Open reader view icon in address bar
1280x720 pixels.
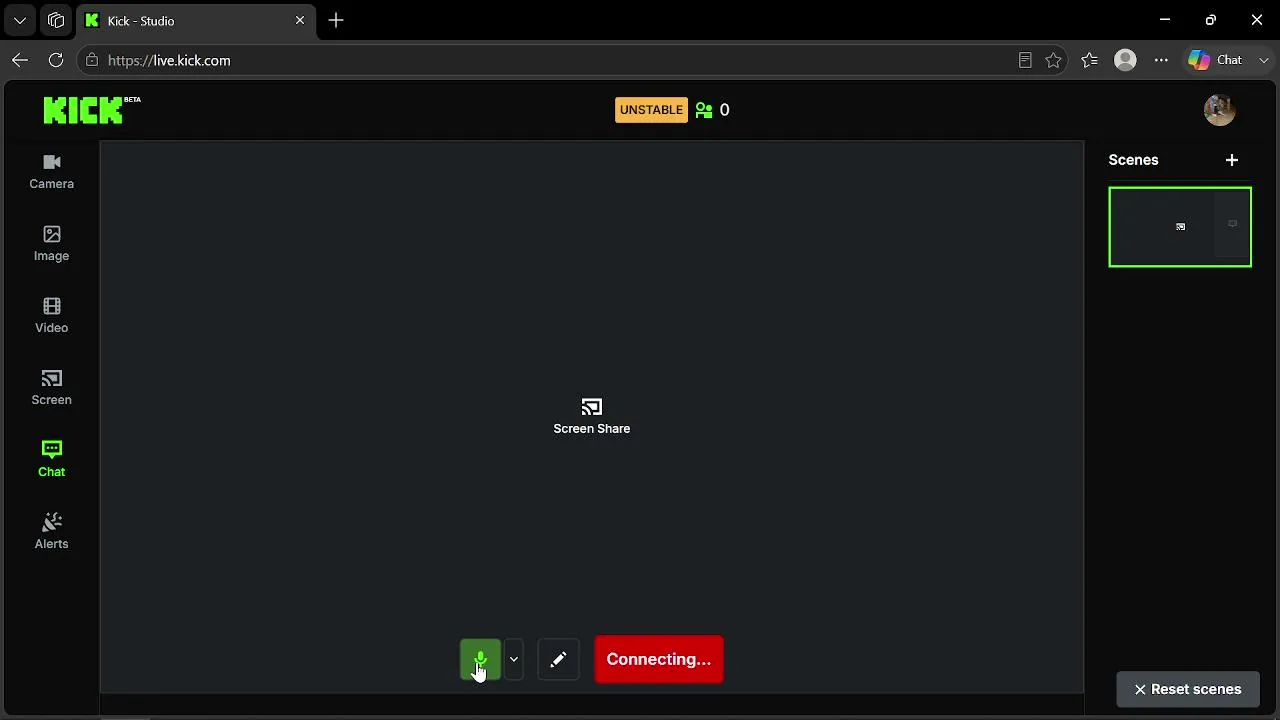click(1025, 60)
